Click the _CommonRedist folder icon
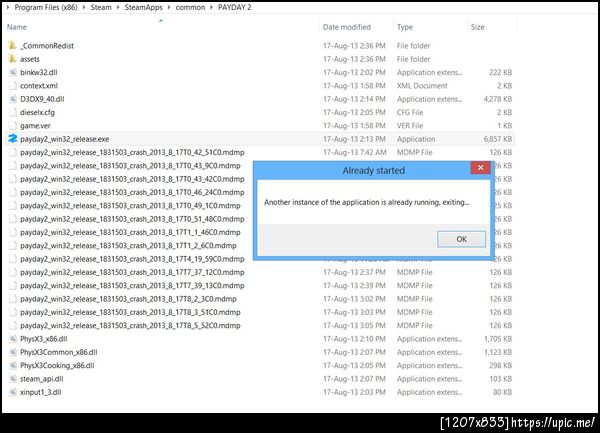 12,46
